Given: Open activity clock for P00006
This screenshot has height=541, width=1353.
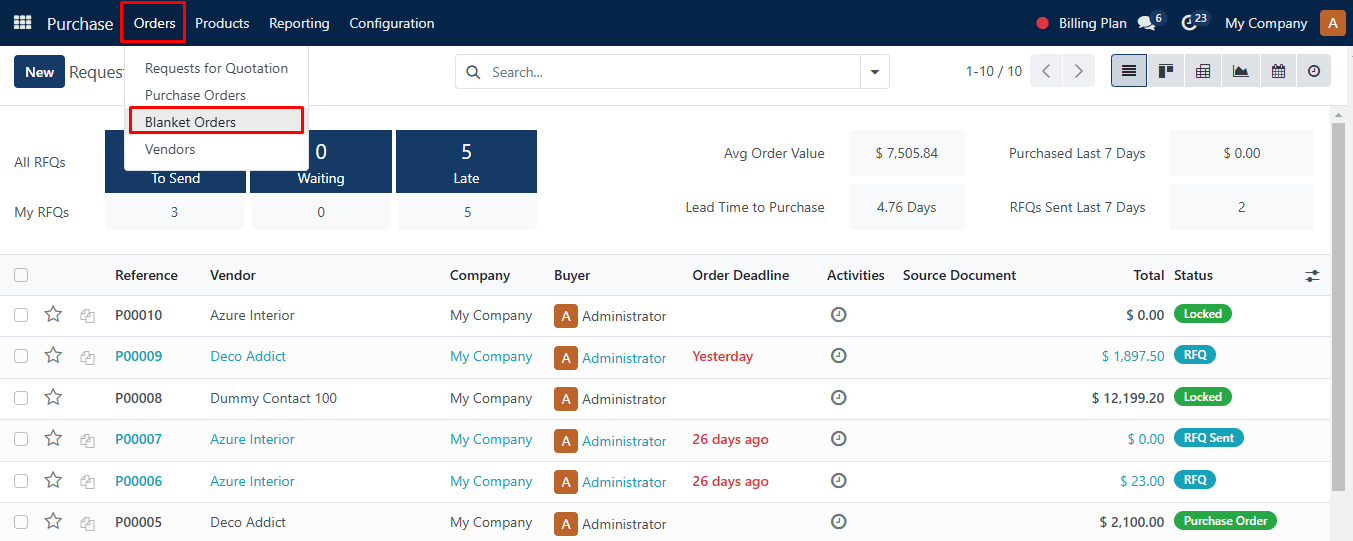Looking at the screenshot, I should [x=839, y=480].
